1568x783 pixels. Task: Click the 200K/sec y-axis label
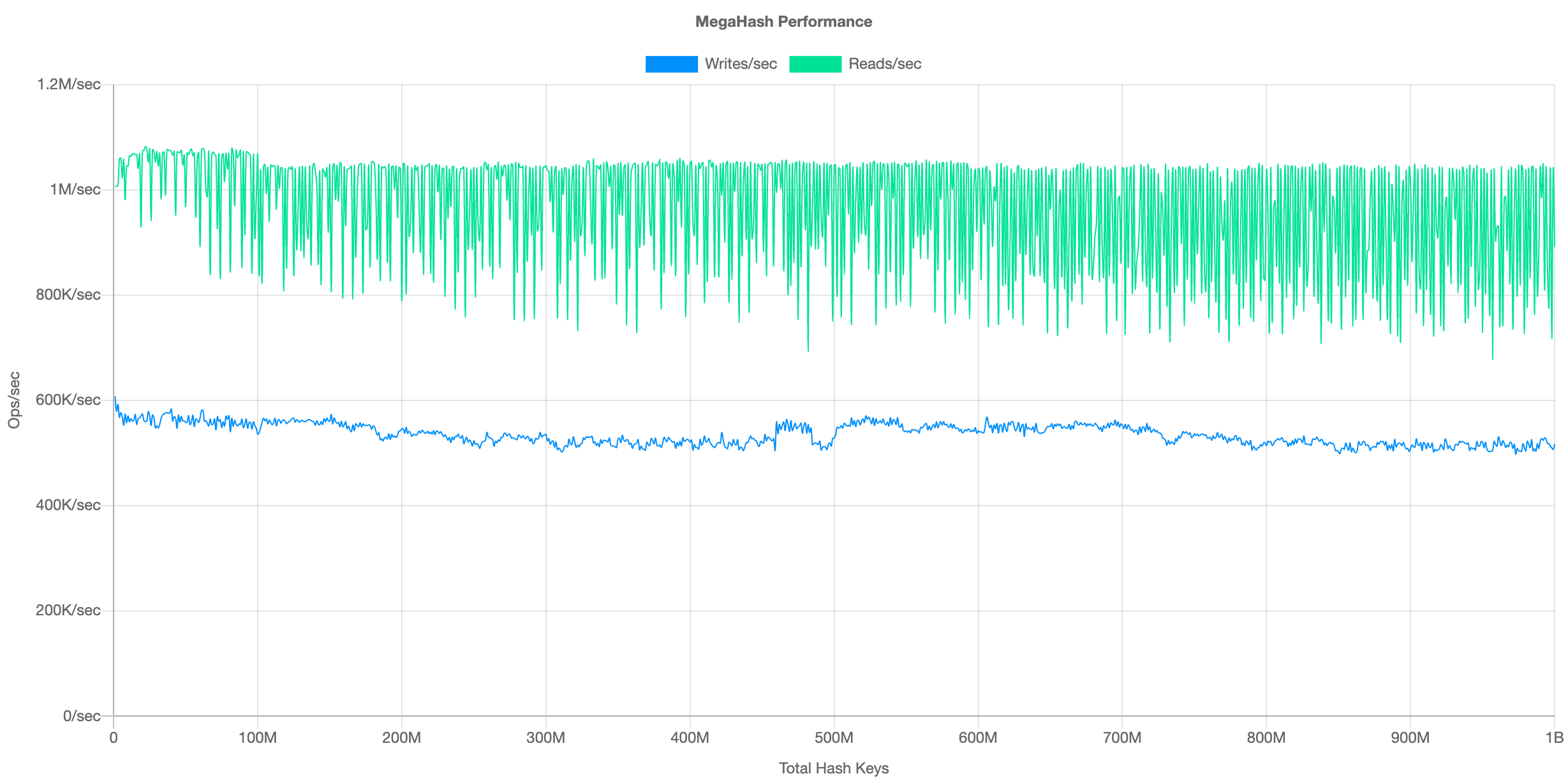pyautogui.click(x=68, y=610)
